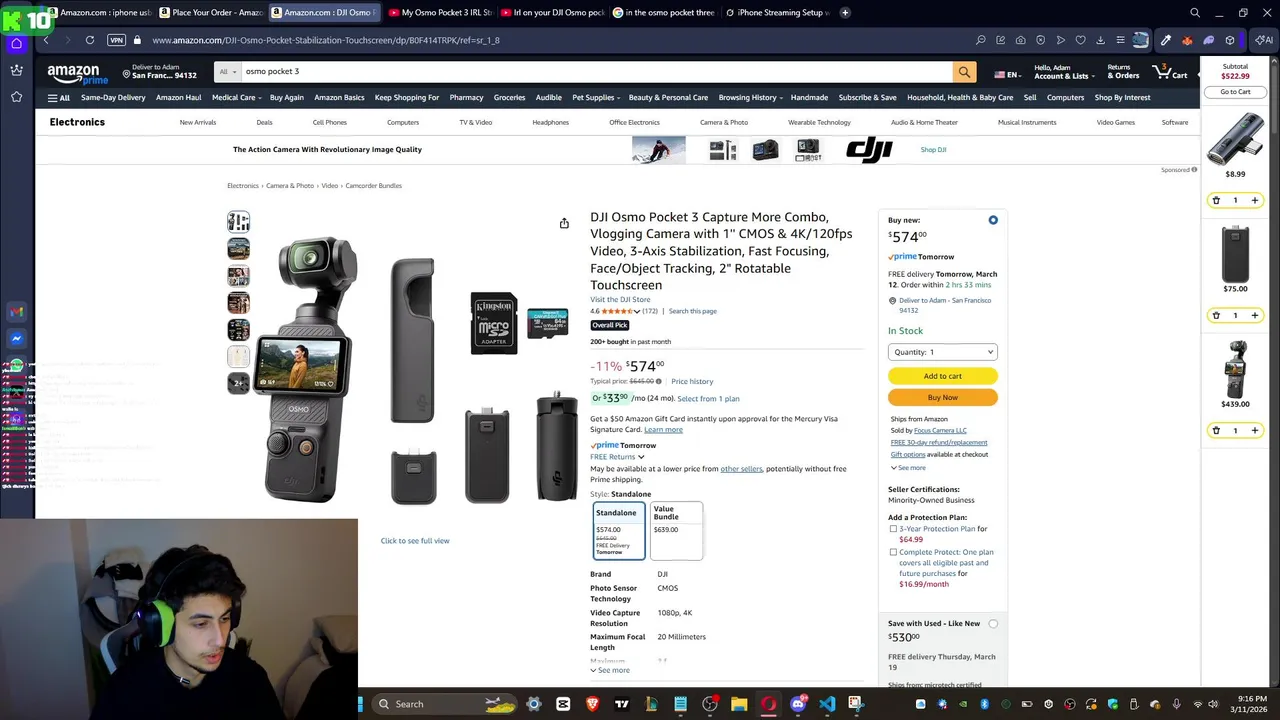Expand See more under product specs
This screenshot has height=720, width=1280.
click(x=610, y=670)
